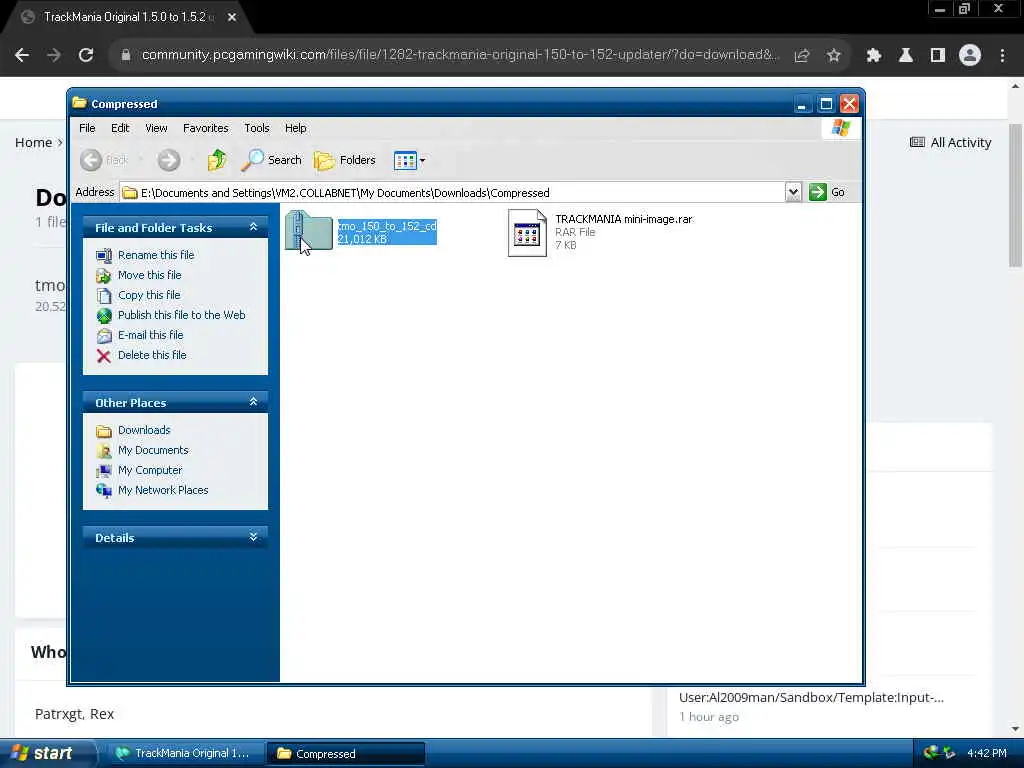Click Rename this file

(156, 255)
